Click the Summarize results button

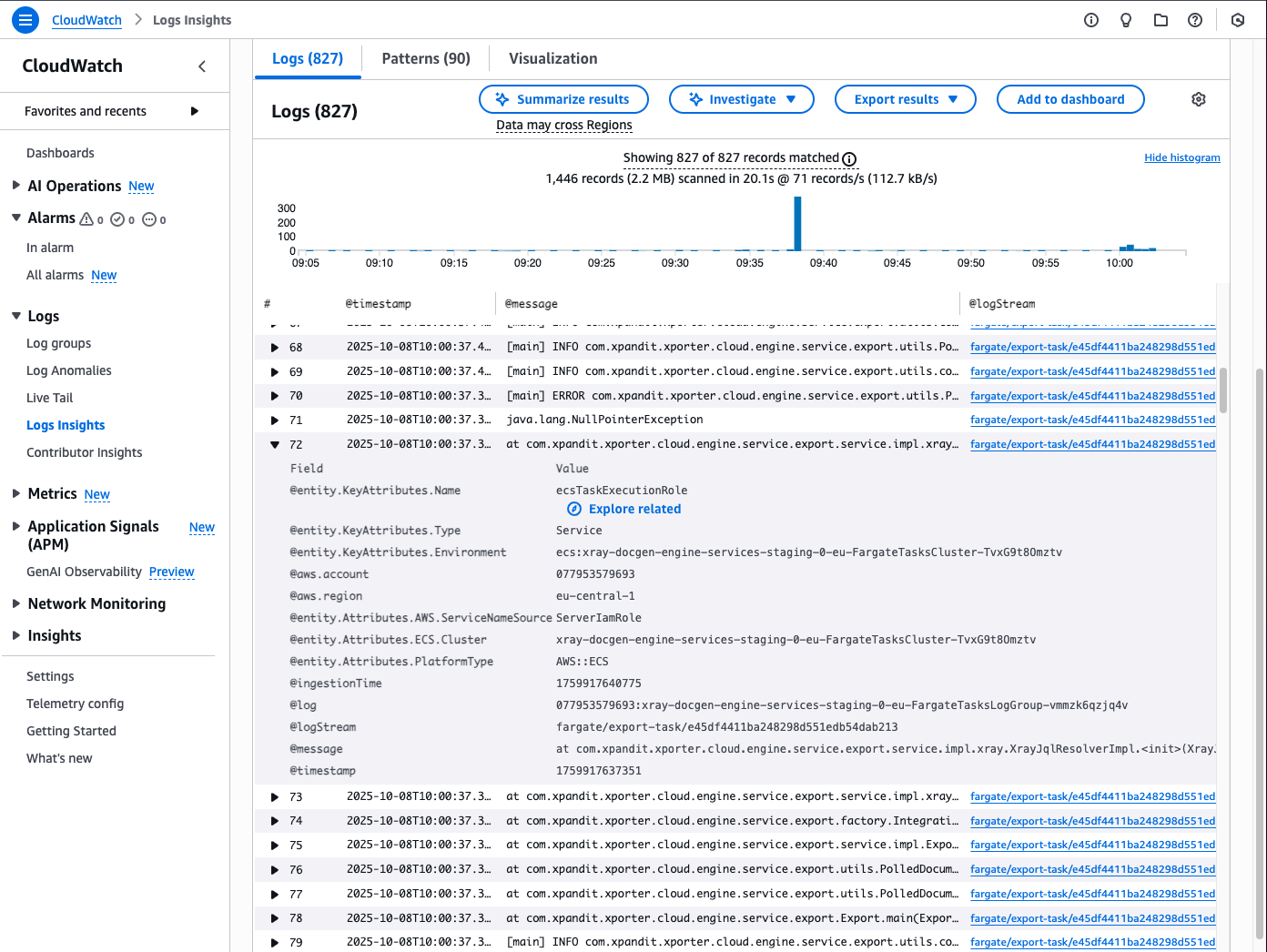coord(563,99)
